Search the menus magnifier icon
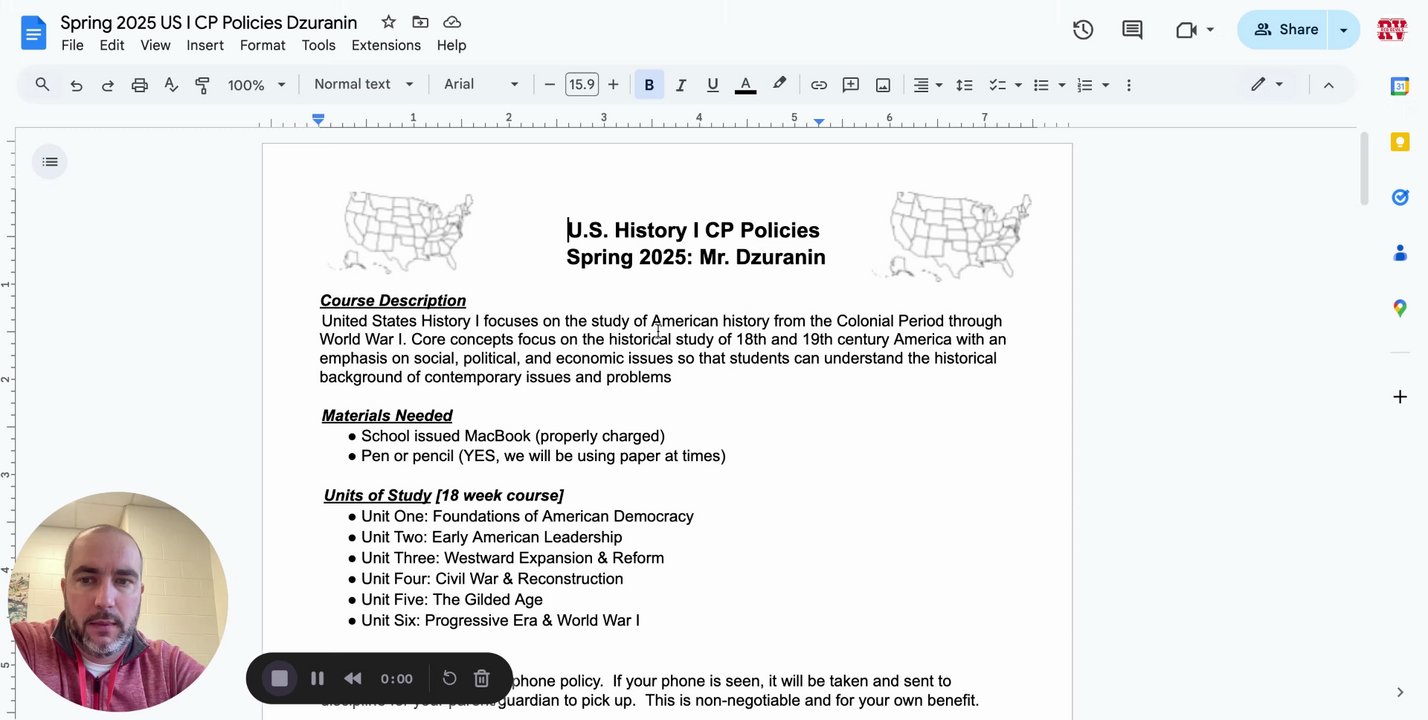The height and width of the screenshot is (720, 1428). (42, 85)
